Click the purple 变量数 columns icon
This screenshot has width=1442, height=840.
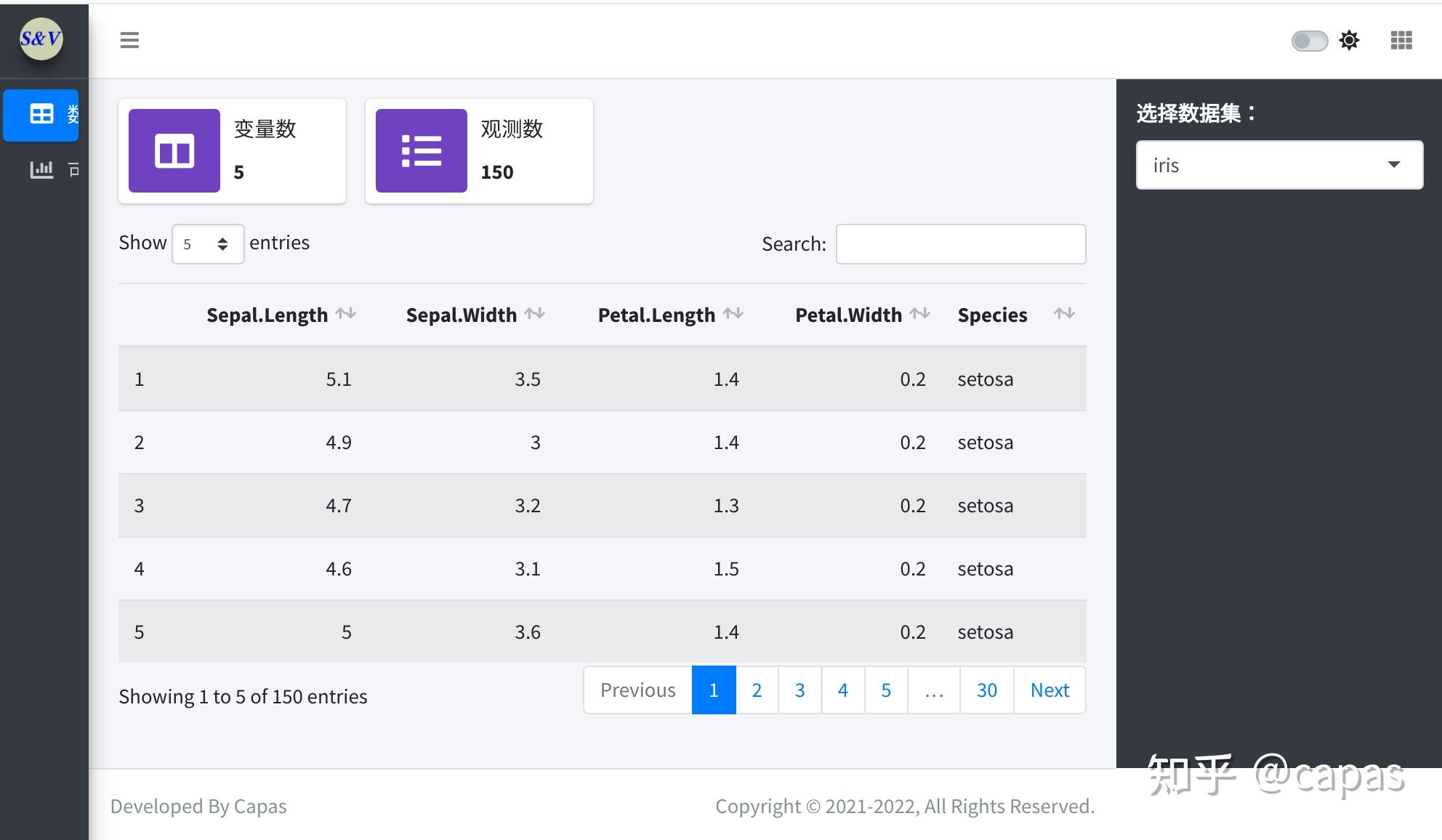coord(174,151)
